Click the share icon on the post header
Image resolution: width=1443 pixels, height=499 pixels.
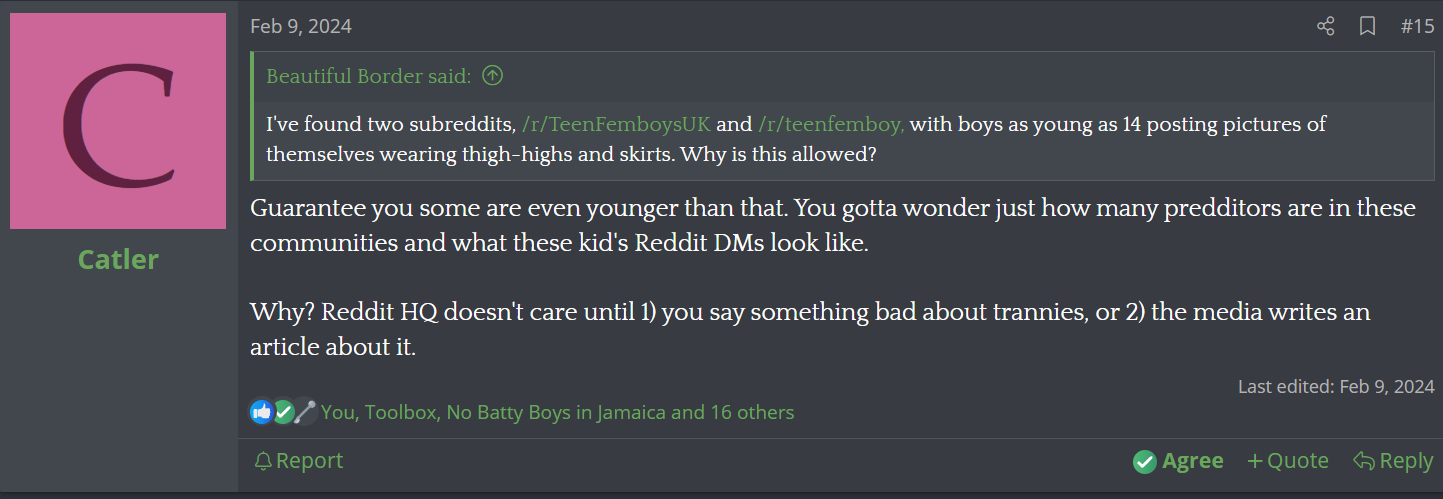tap(1325, 27)
